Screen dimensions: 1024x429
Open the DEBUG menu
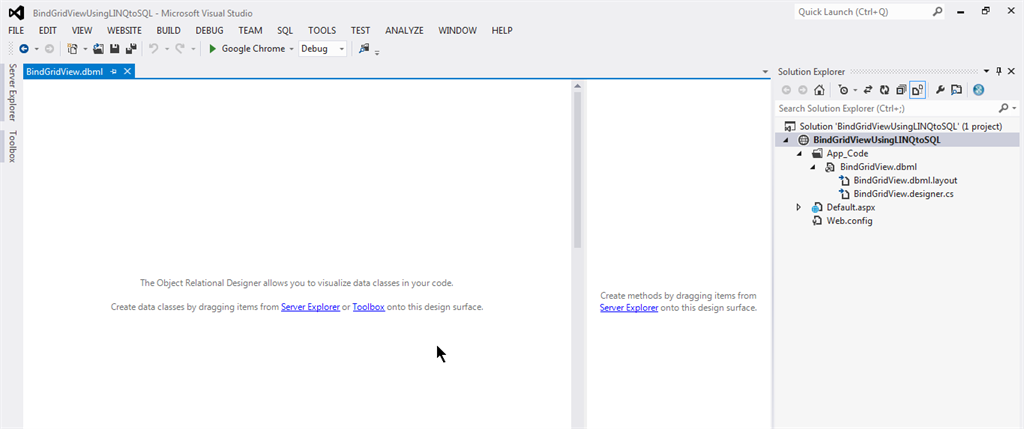click(x=209, y=30)
